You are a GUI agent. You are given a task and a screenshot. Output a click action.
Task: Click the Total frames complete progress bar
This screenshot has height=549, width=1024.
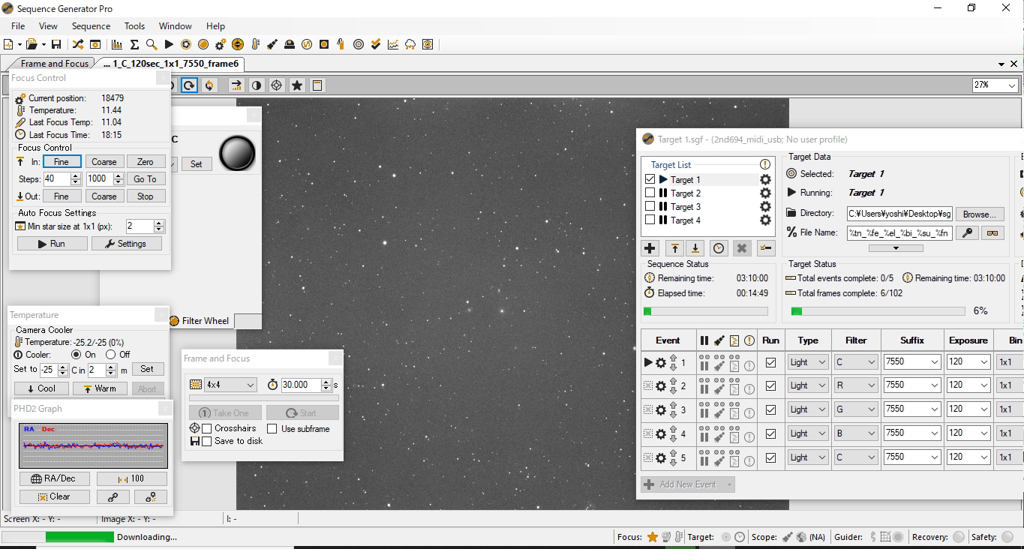tap(877, 311)
